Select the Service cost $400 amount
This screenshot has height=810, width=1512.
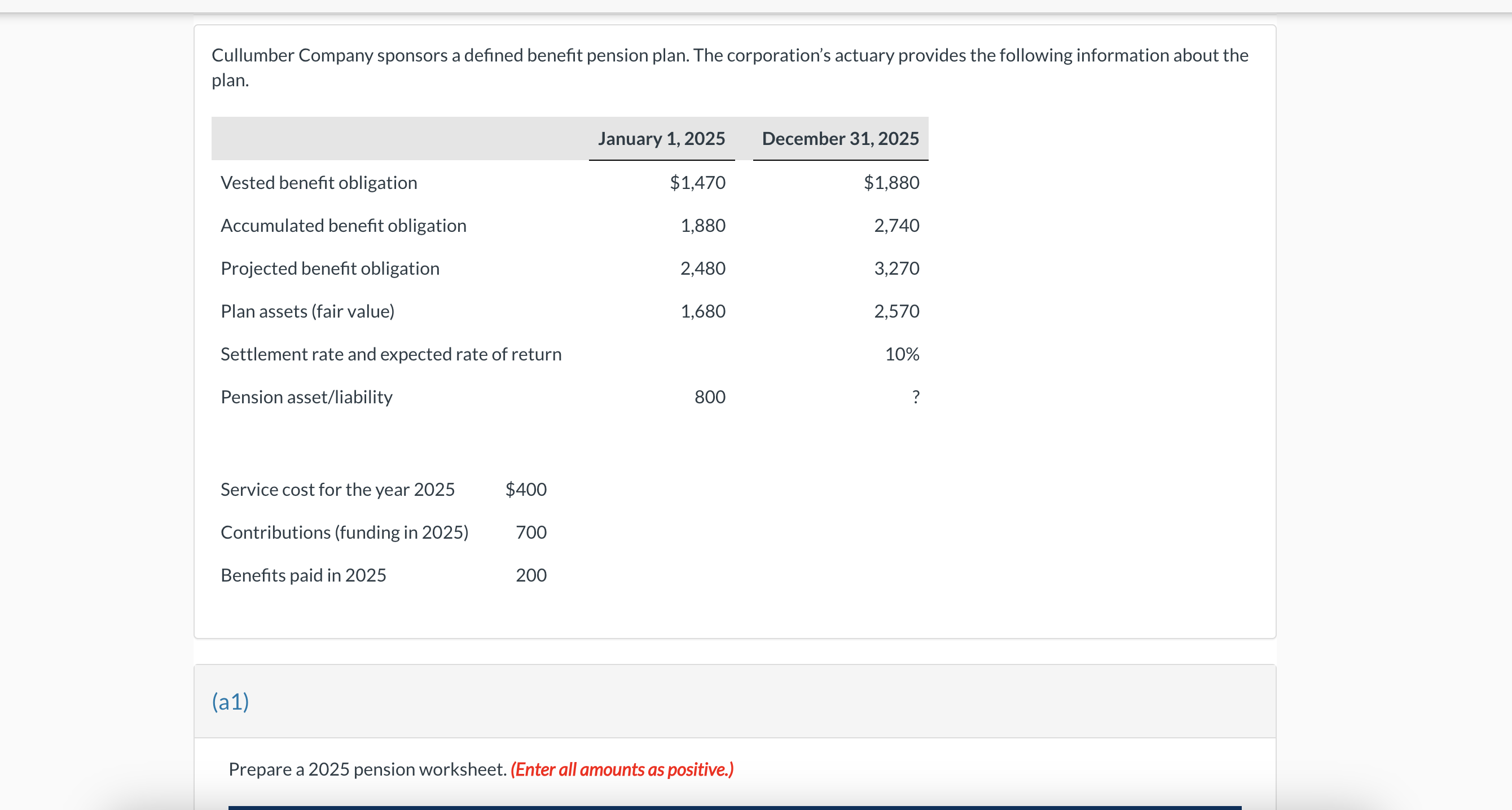[526, 489]
